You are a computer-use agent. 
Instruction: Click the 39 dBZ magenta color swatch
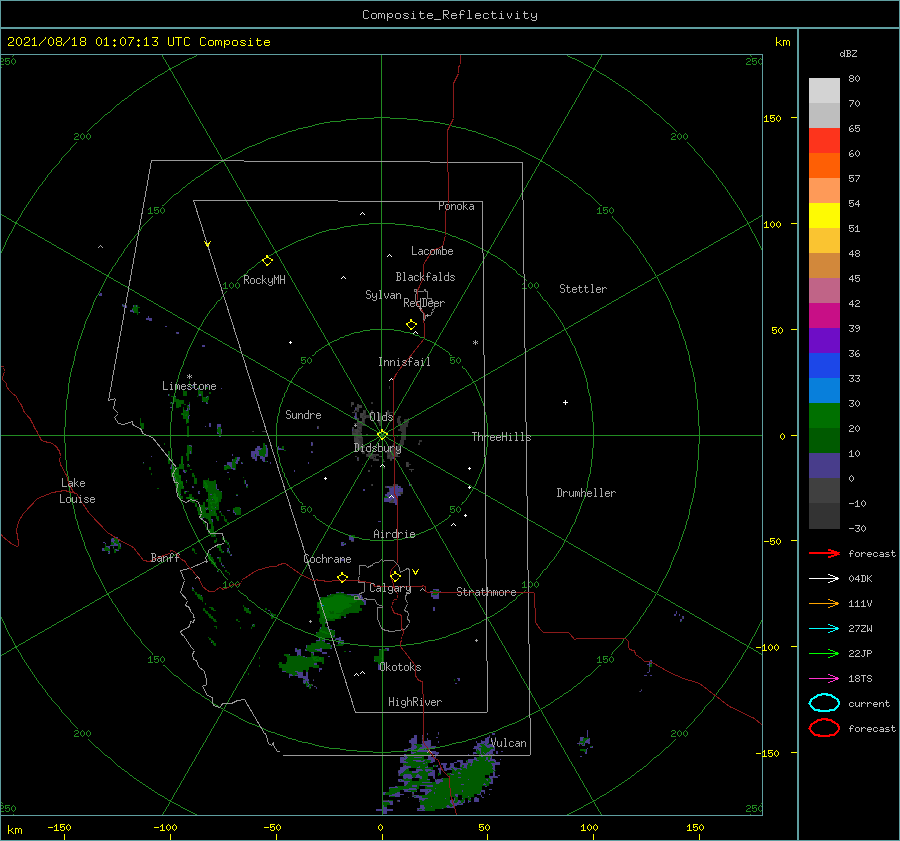point(824,316)
